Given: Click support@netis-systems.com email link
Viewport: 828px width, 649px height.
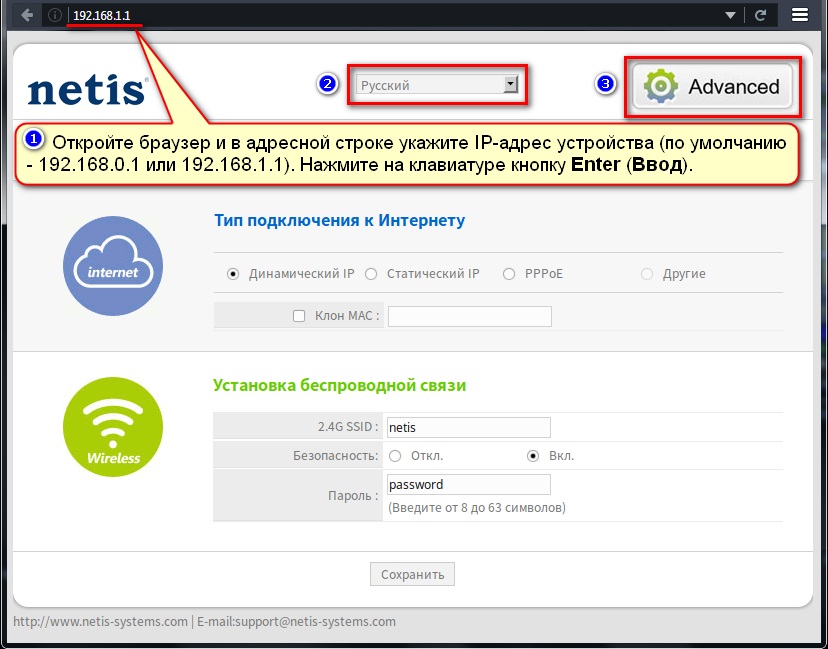Looking at the screenshot, I should 315,622.
